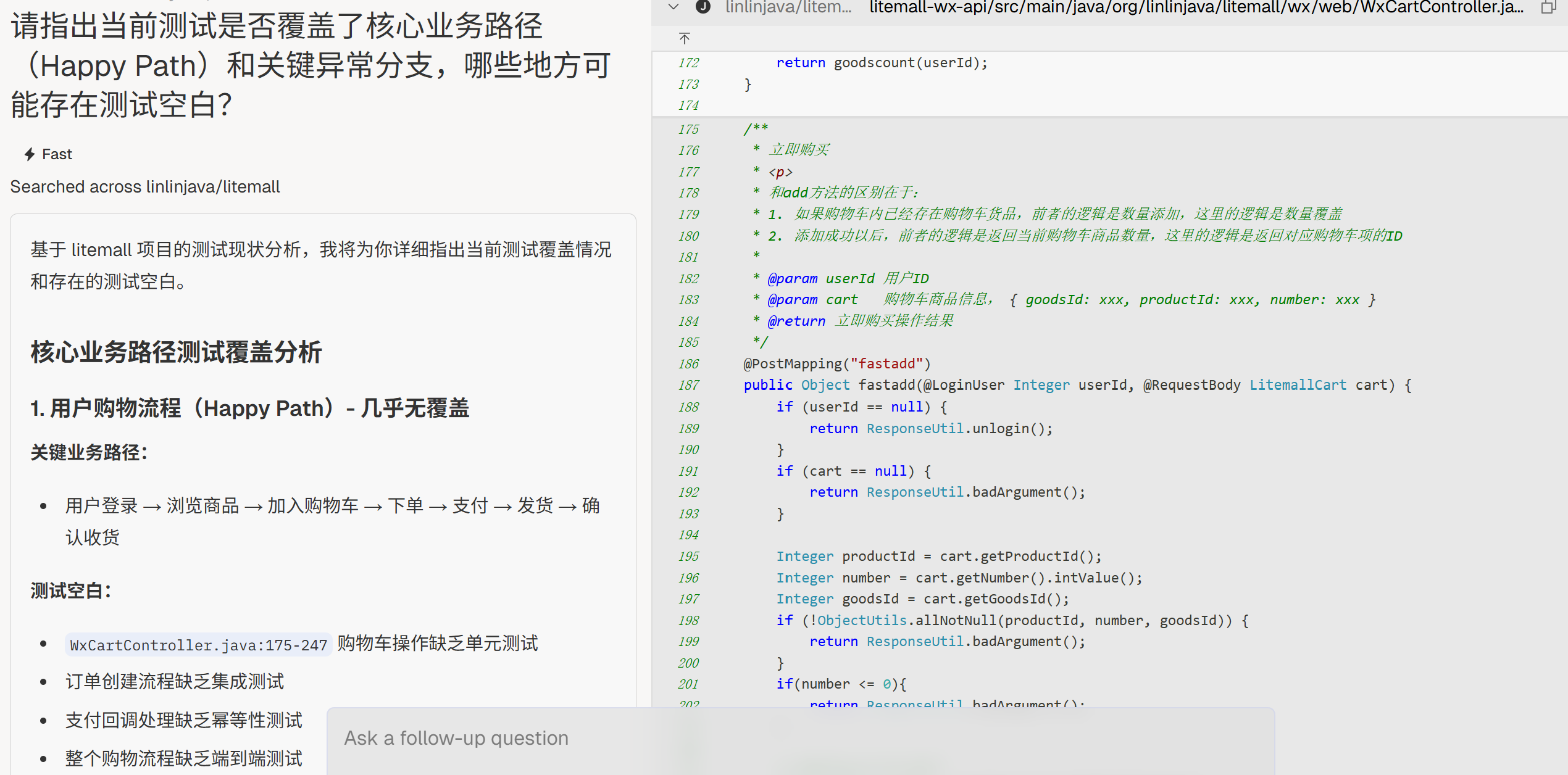Copy file path with copy icon

1548,7
